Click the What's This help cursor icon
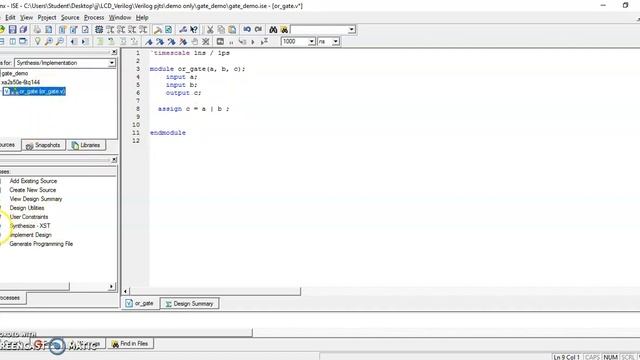This screenshot has height=360, width=640. click(194, 29)
